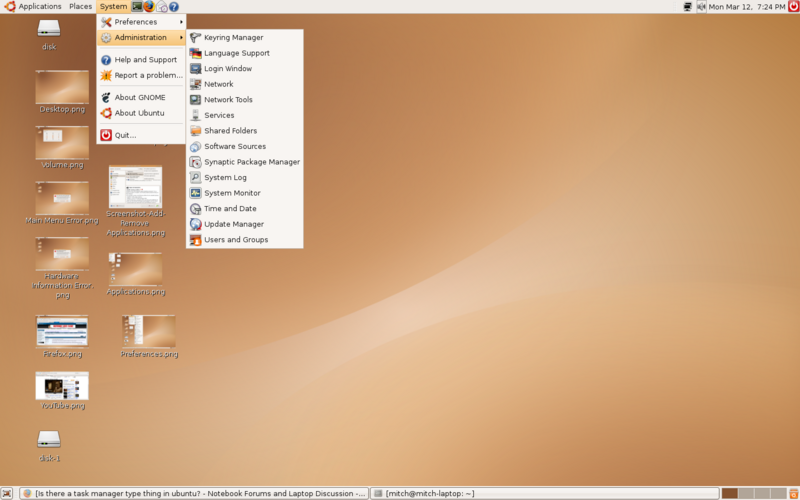The height and width of the screenshot is (500, 800).
Task: Select Desktop.png thumbnail
Action: click(62, 87)
